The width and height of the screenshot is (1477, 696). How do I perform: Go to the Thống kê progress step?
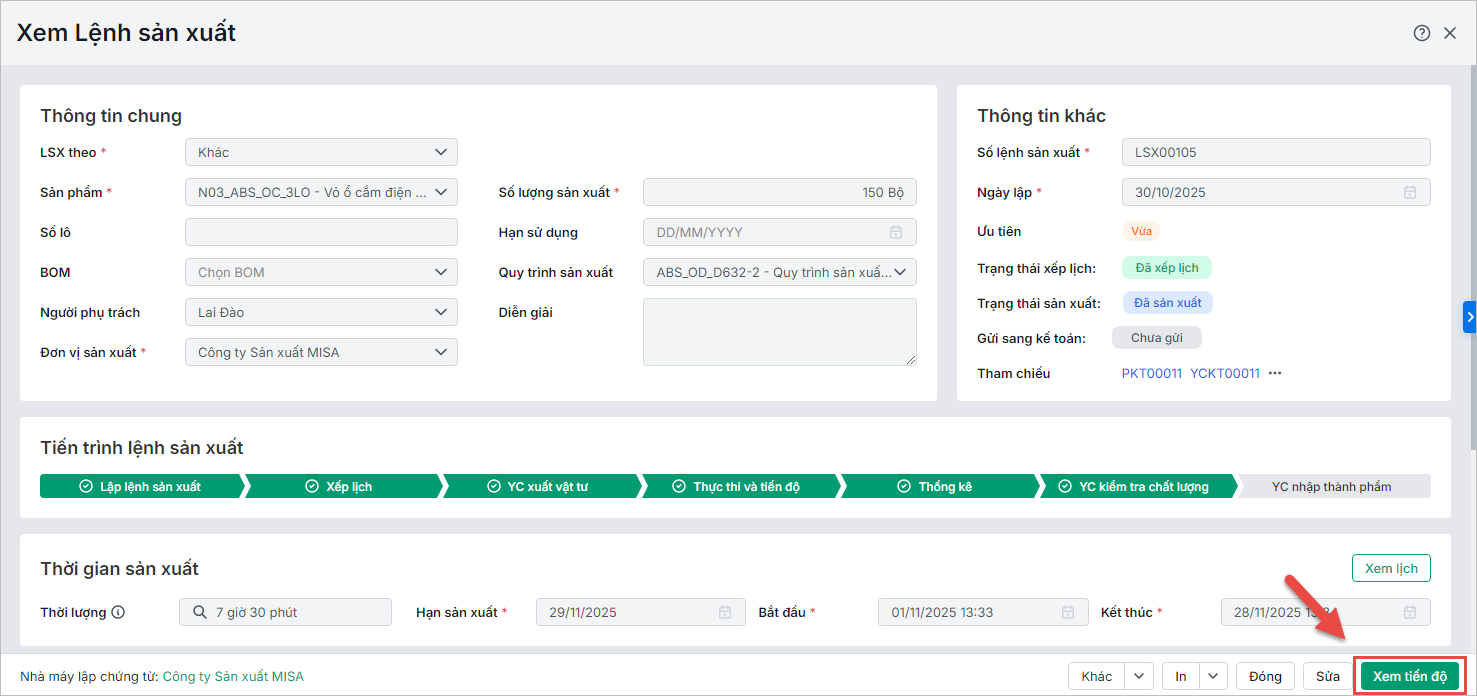938,487
